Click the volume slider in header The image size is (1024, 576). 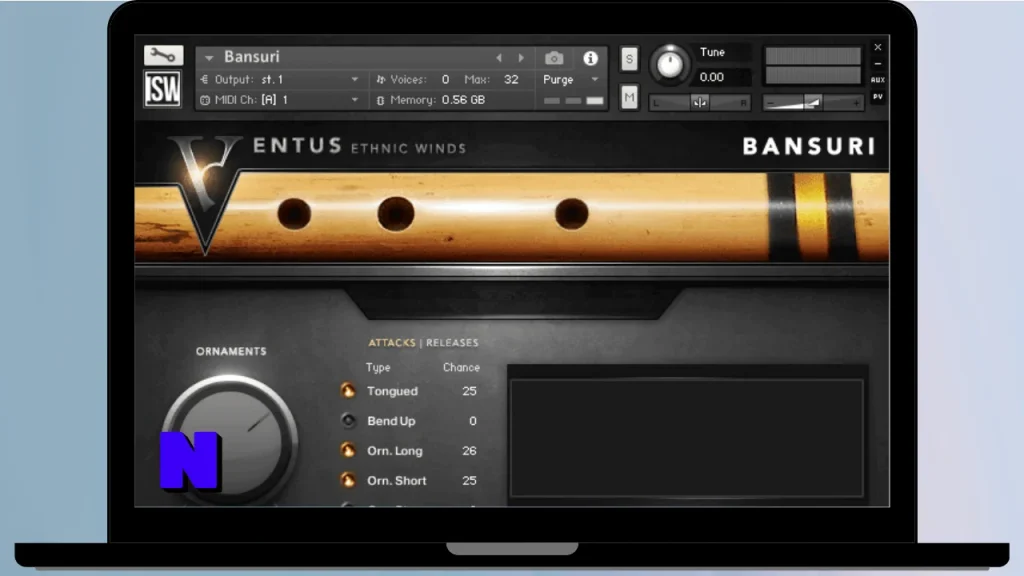(x=813, y=103)
